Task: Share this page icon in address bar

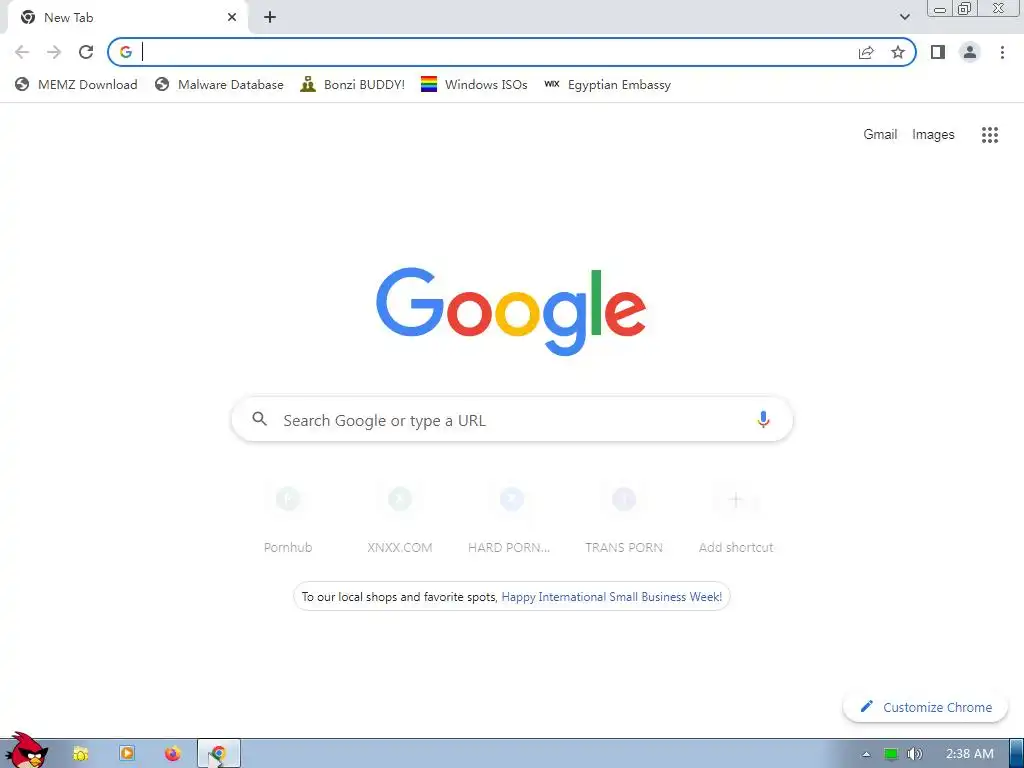Action: pyautogui.click(x=866, y=52)
